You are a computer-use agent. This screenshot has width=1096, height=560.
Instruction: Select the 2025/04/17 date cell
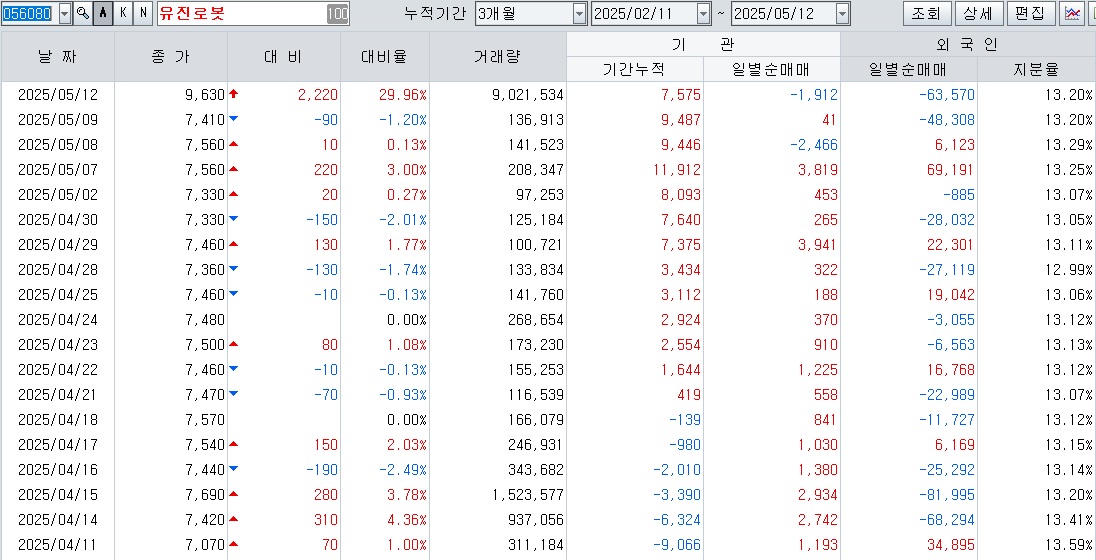click(x=58, y=445)
